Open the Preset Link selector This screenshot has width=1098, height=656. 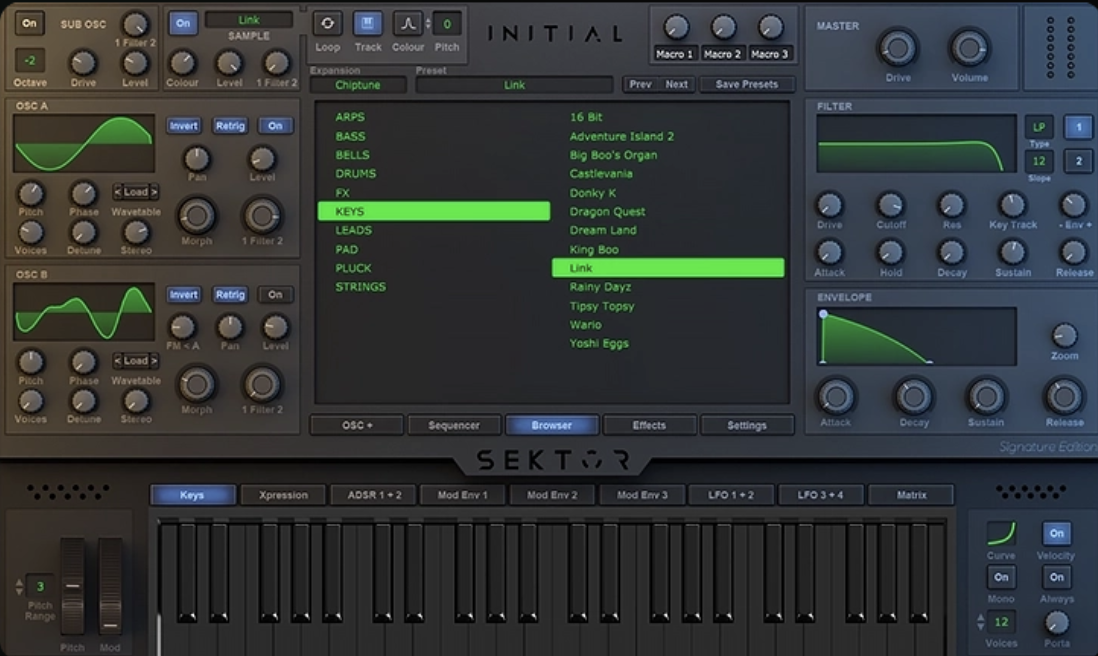515,85
